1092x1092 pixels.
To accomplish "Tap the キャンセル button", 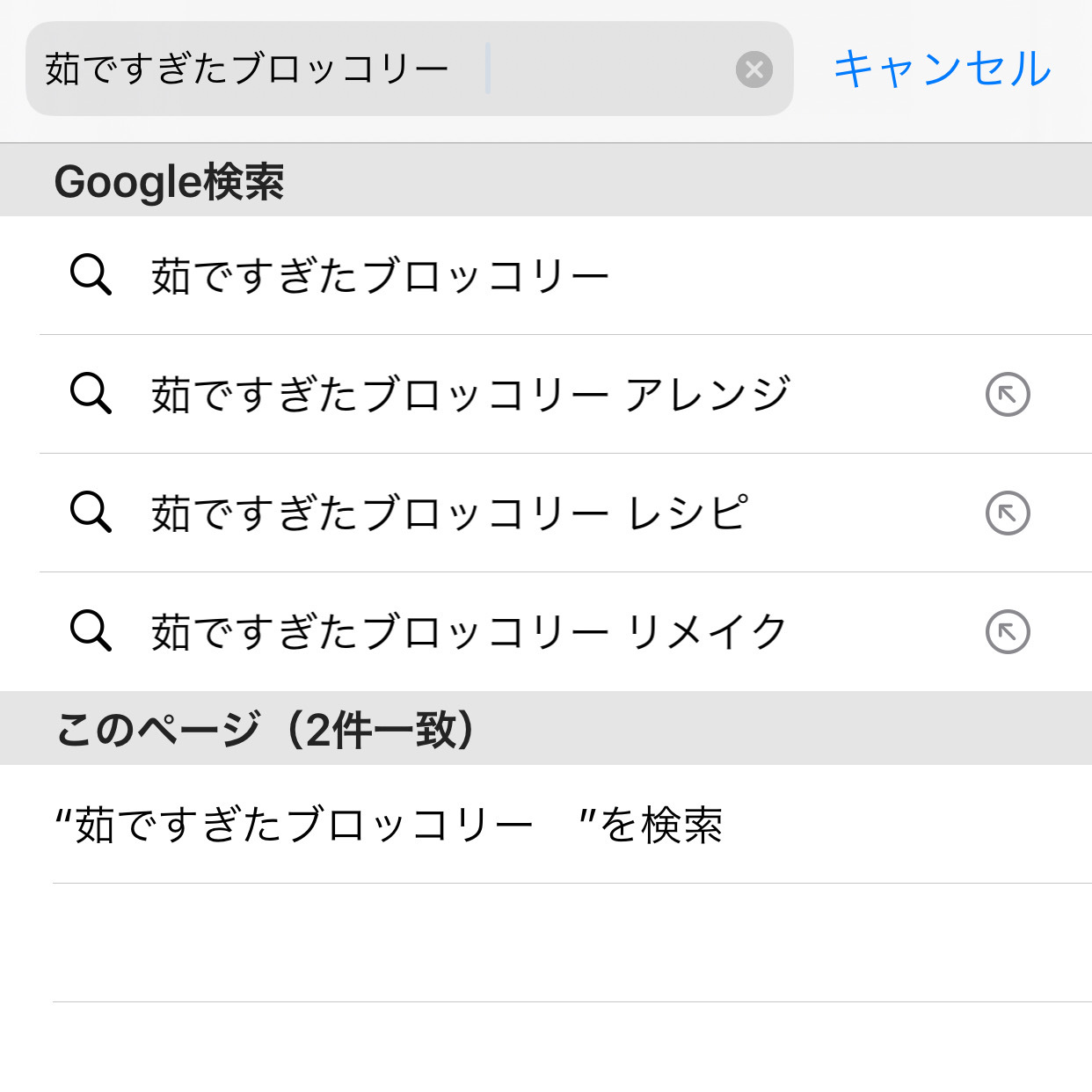I will [942, 69].
